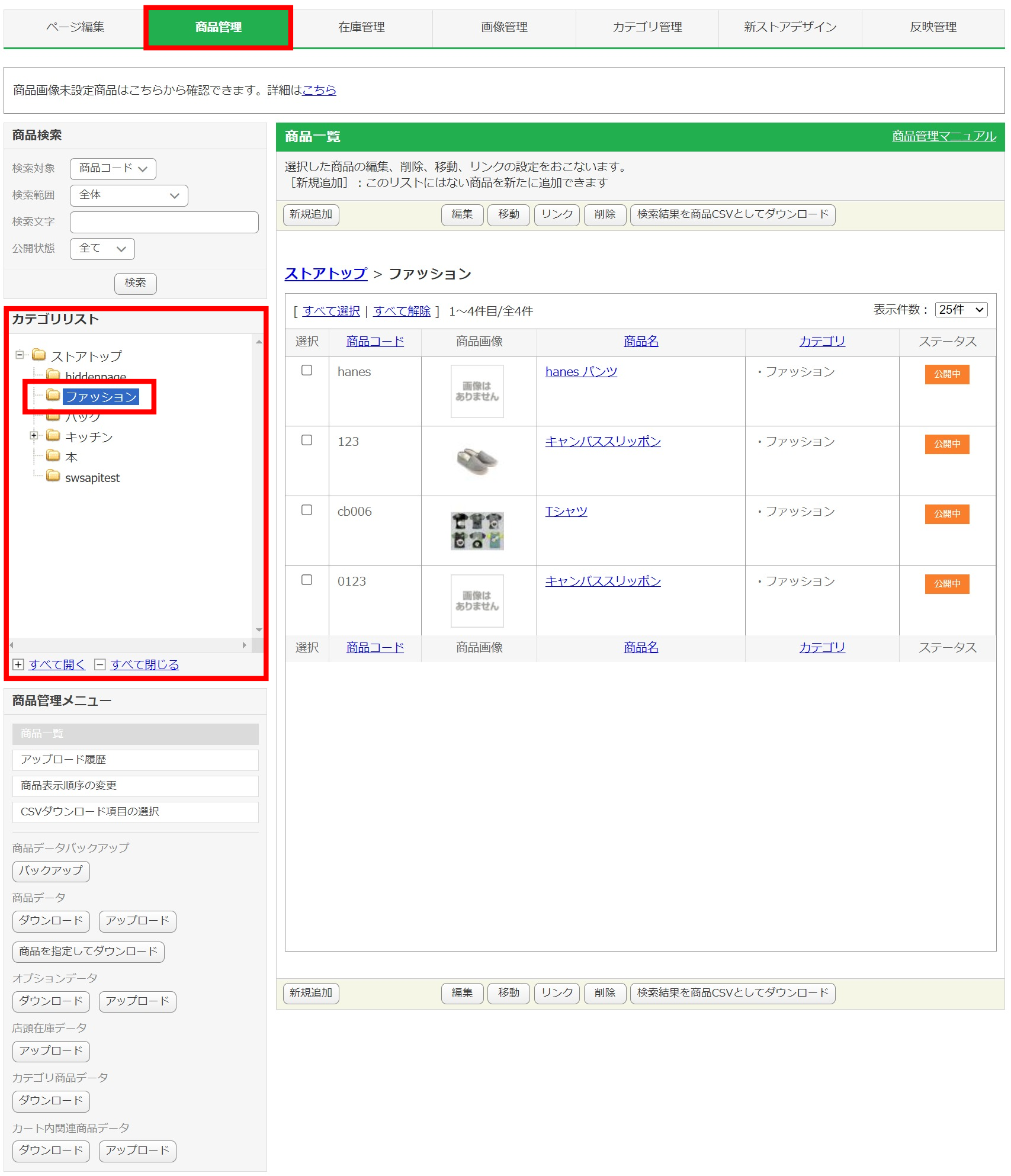Viewport: 1011px width, 1176px height.
Task: Click the top 編集 button
Action: 462,215
